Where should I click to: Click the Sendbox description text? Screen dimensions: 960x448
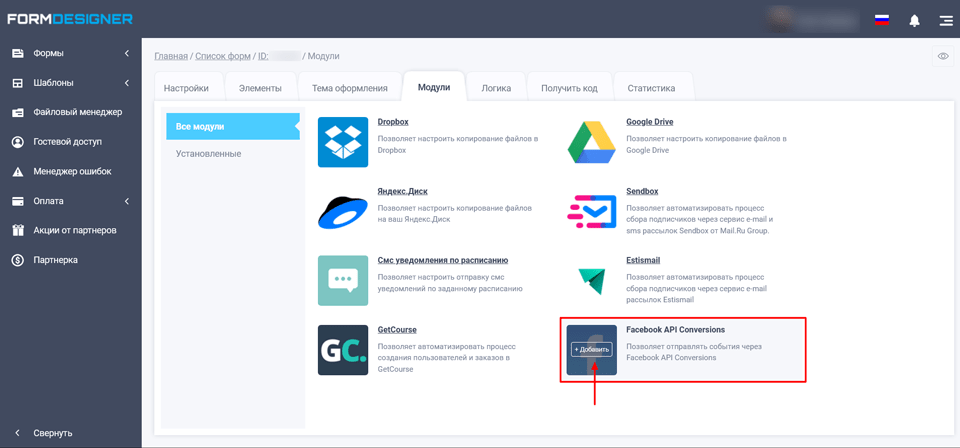point(700,219)
